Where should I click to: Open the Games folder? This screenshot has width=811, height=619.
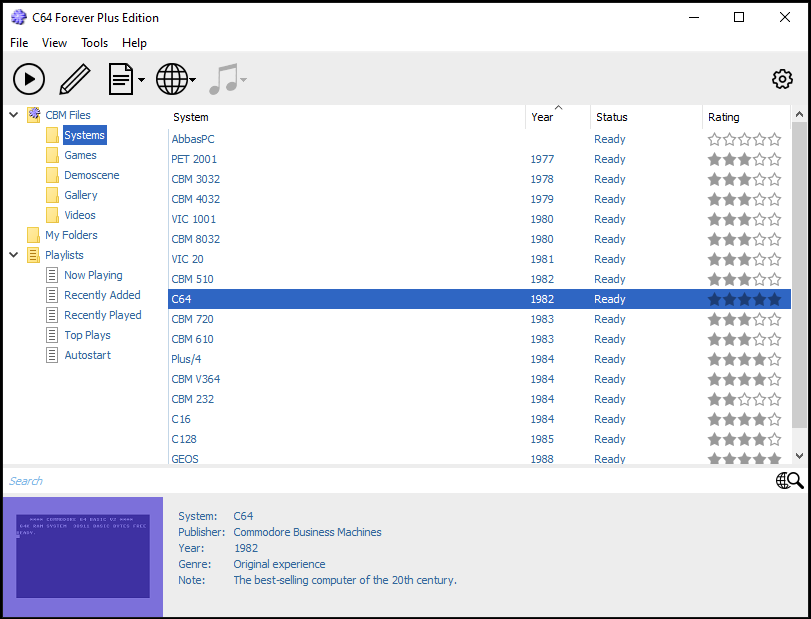pos(80,155)
